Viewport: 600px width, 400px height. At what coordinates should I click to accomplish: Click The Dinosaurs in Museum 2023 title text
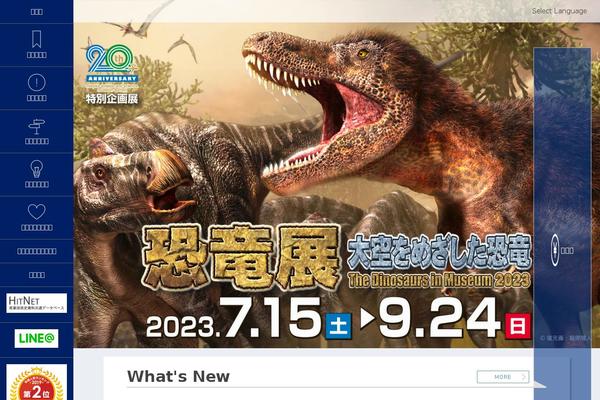pos(439,281)
